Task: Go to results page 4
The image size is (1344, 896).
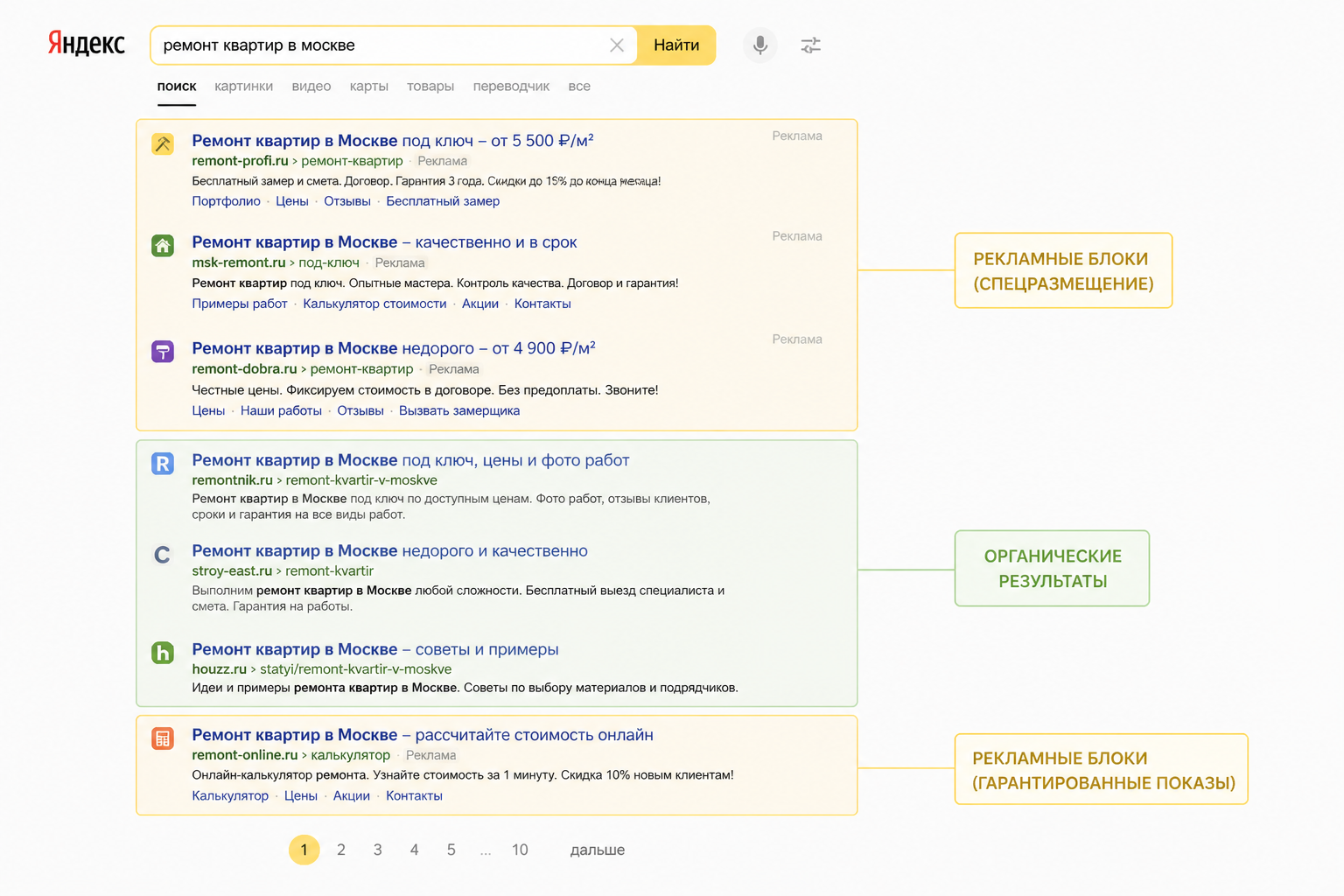Action: click(415, 850)
